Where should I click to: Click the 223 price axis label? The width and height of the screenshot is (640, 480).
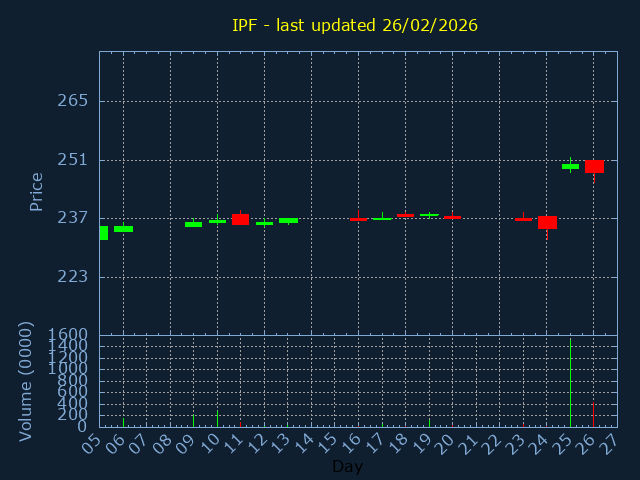(73, 277)
